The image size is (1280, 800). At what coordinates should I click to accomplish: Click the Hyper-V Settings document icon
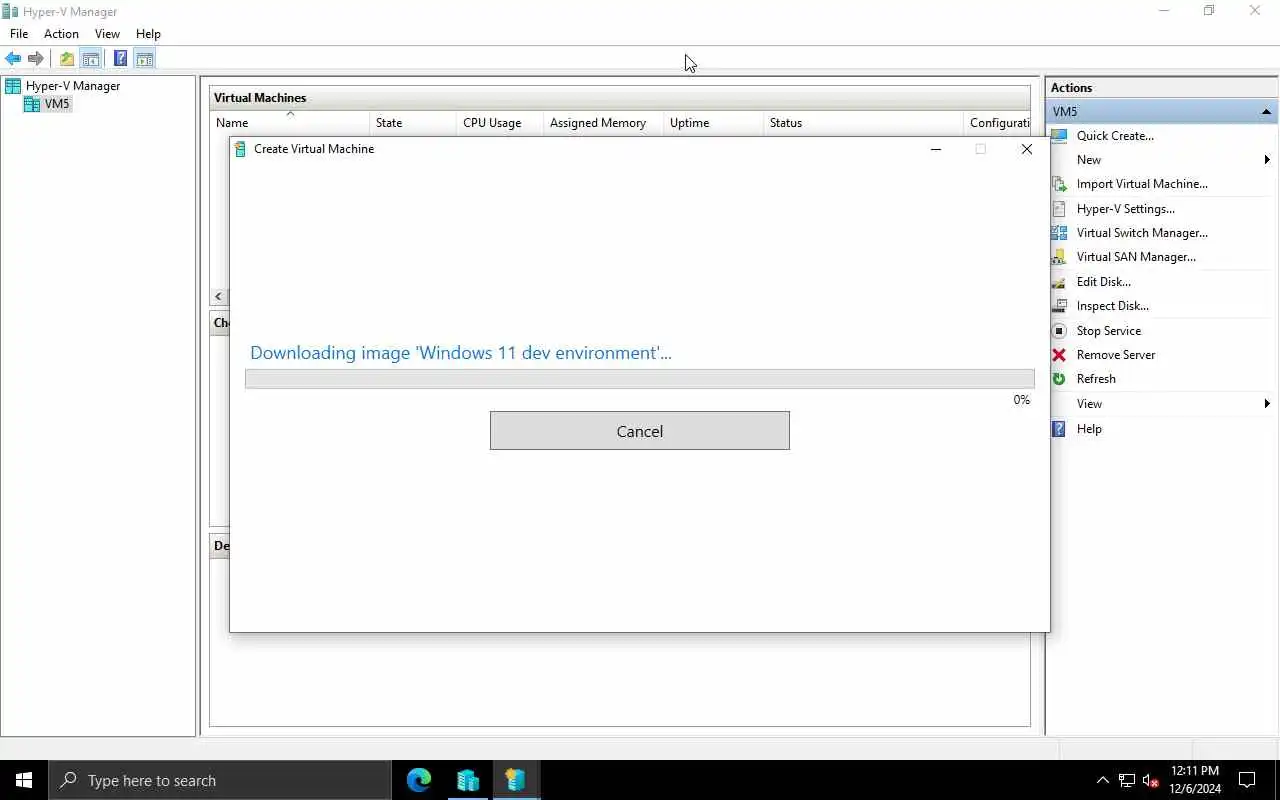tap(1059, 209)
